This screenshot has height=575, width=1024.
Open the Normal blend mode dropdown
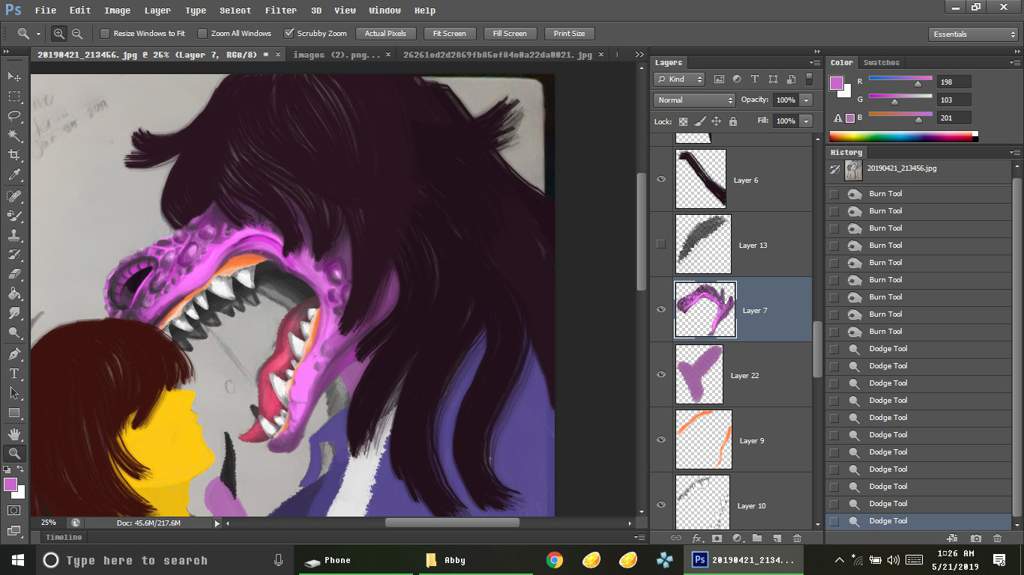pyautogui.click(x=694, y=100)
